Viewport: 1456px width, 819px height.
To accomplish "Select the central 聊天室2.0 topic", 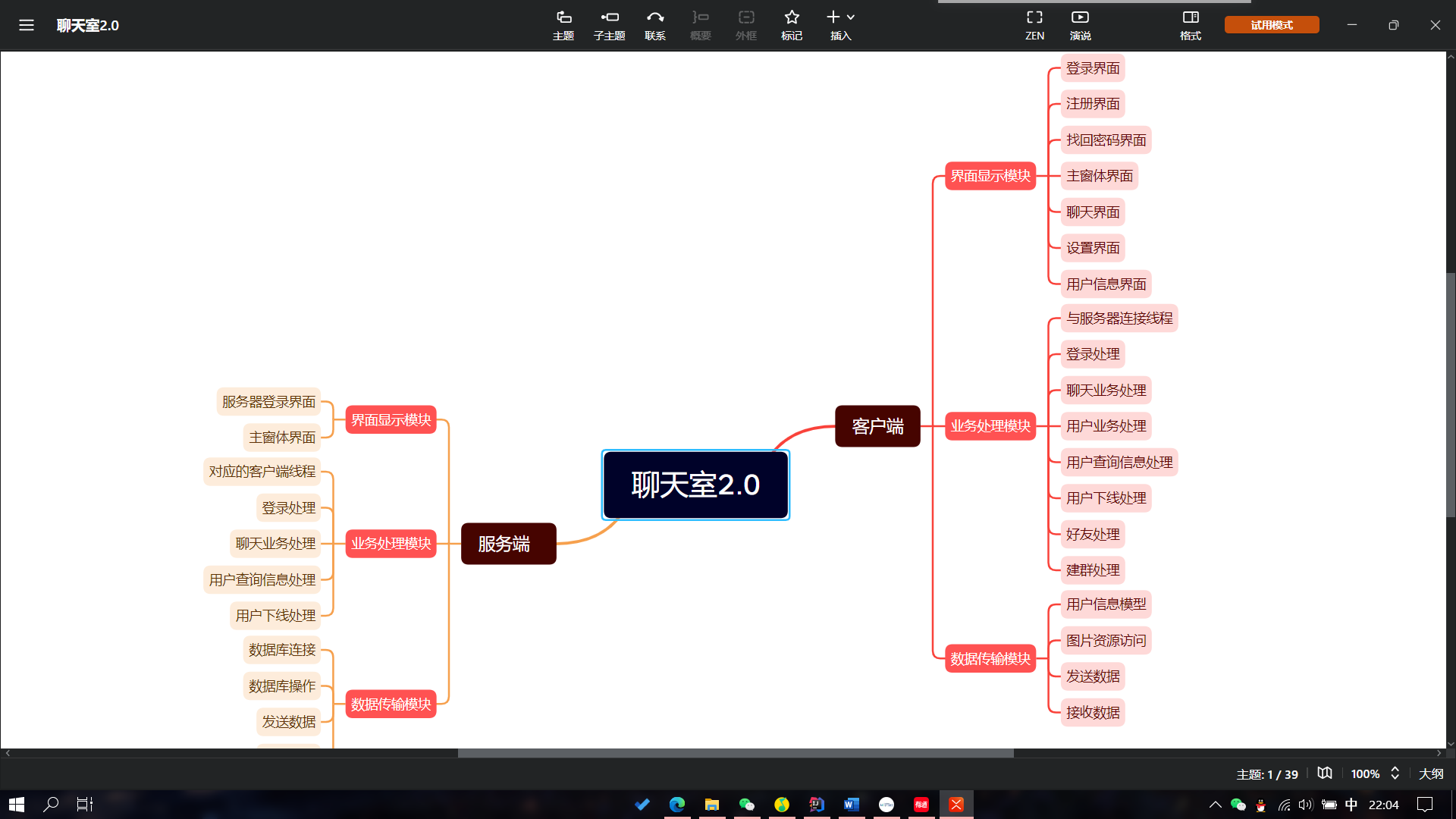I will click(x=695, y=485).
